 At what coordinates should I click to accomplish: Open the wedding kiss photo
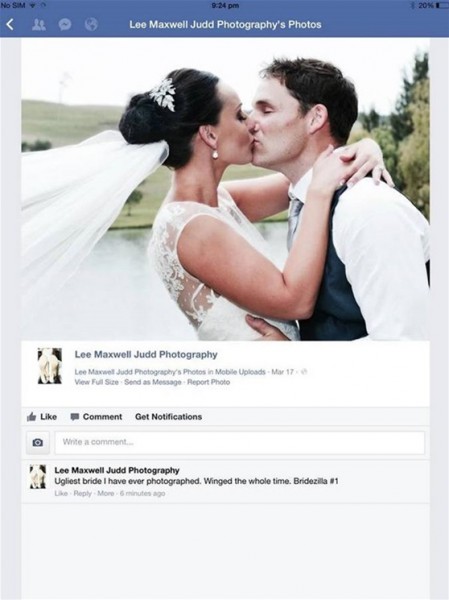[225, 189]
